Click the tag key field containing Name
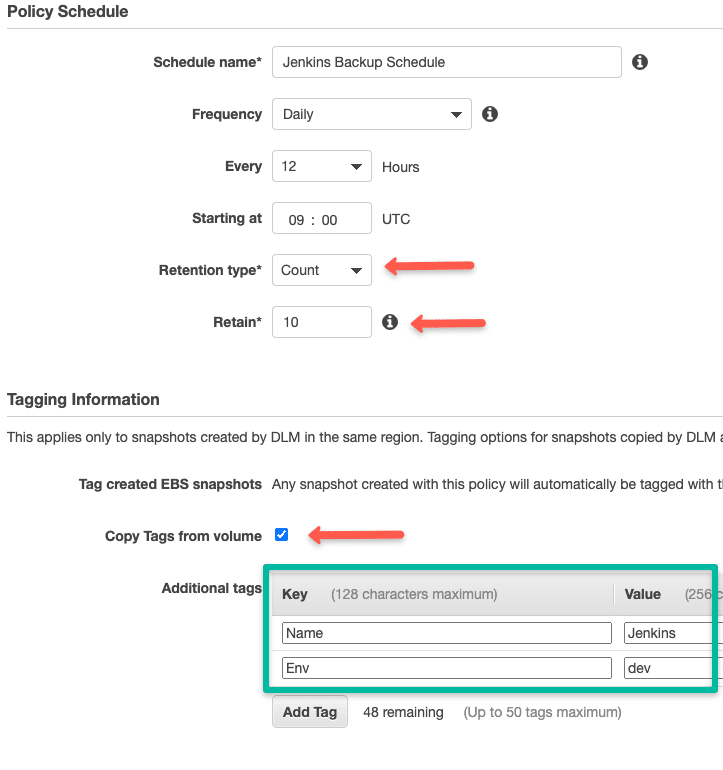Image resolution: width=723 pixels, height=770 pixels. [446, 633]
